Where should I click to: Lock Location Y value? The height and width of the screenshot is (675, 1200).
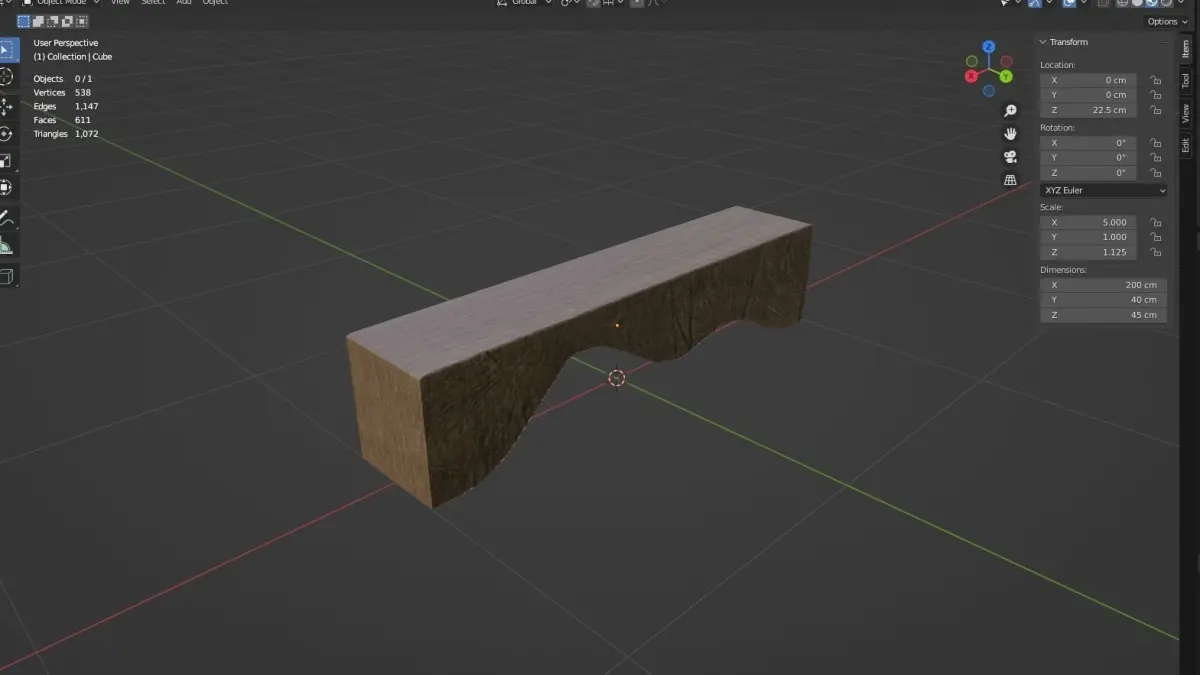(x=1155, y=95)
